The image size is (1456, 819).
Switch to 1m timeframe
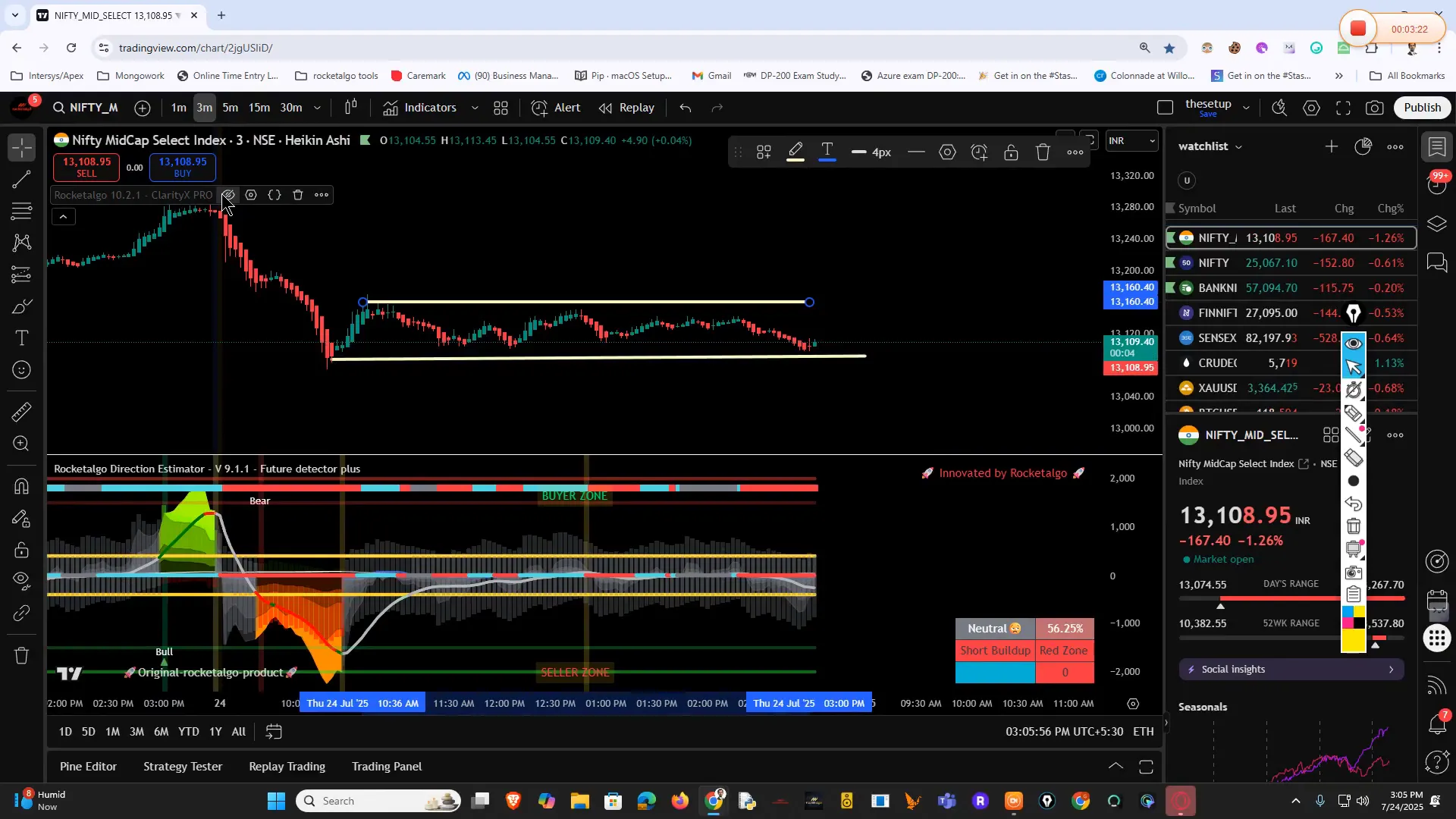[179, 108]
